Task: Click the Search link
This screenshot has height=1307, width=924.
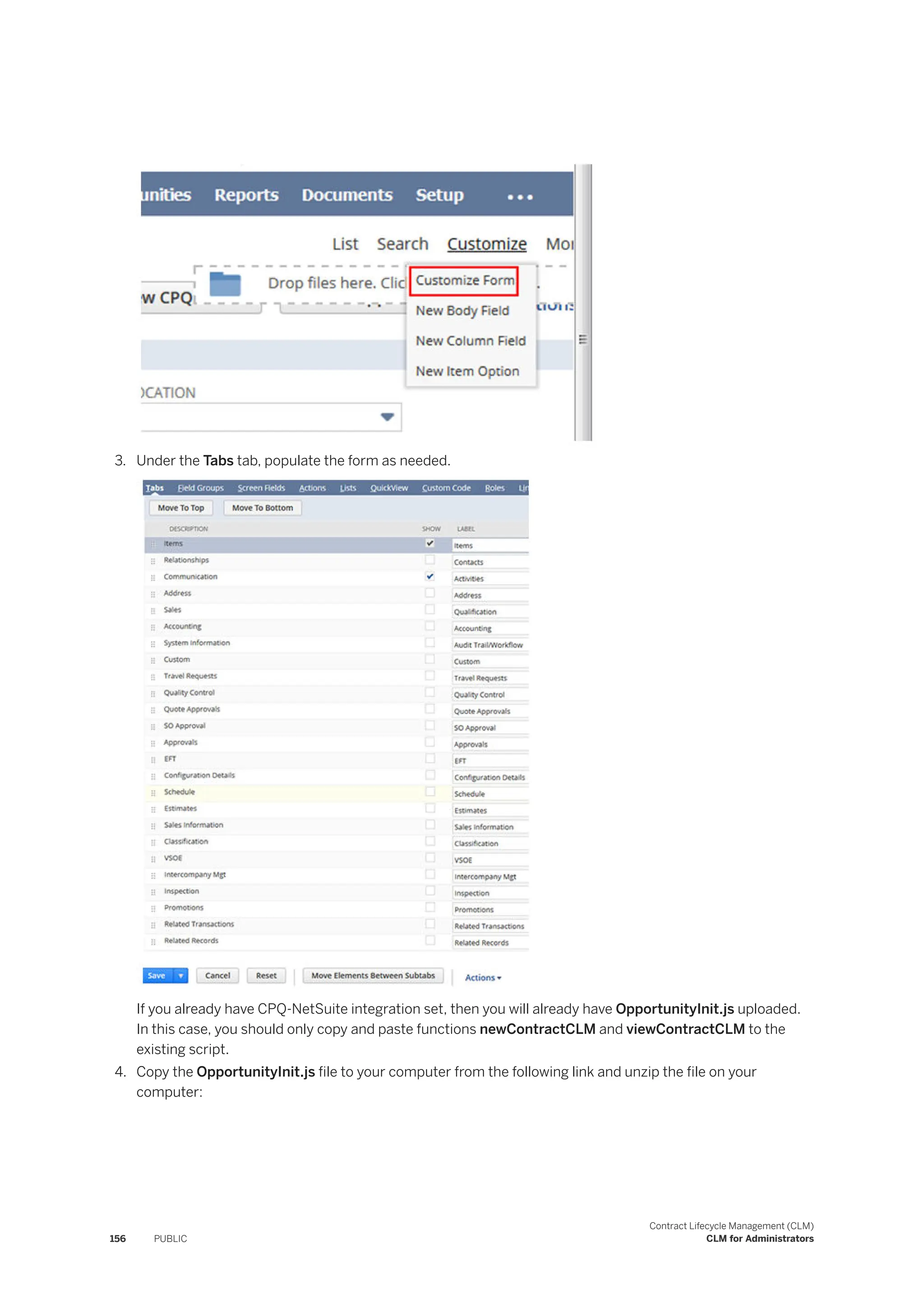Action: point(402,244)
